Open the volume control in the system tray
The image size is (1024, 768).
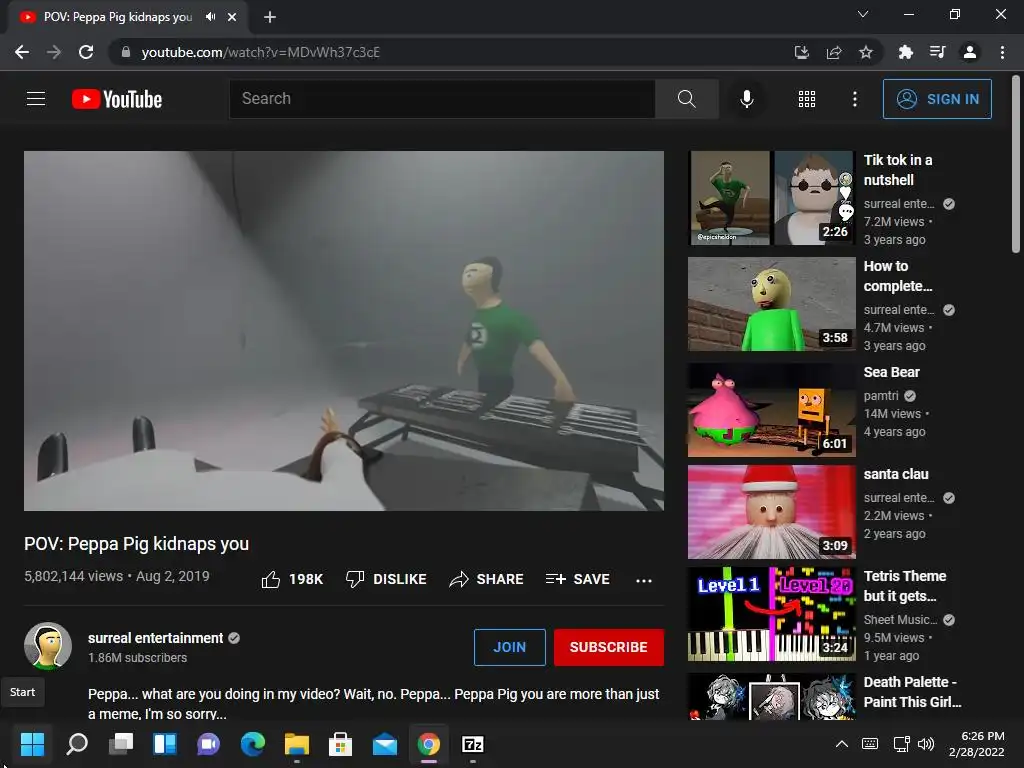pos(926,744)
